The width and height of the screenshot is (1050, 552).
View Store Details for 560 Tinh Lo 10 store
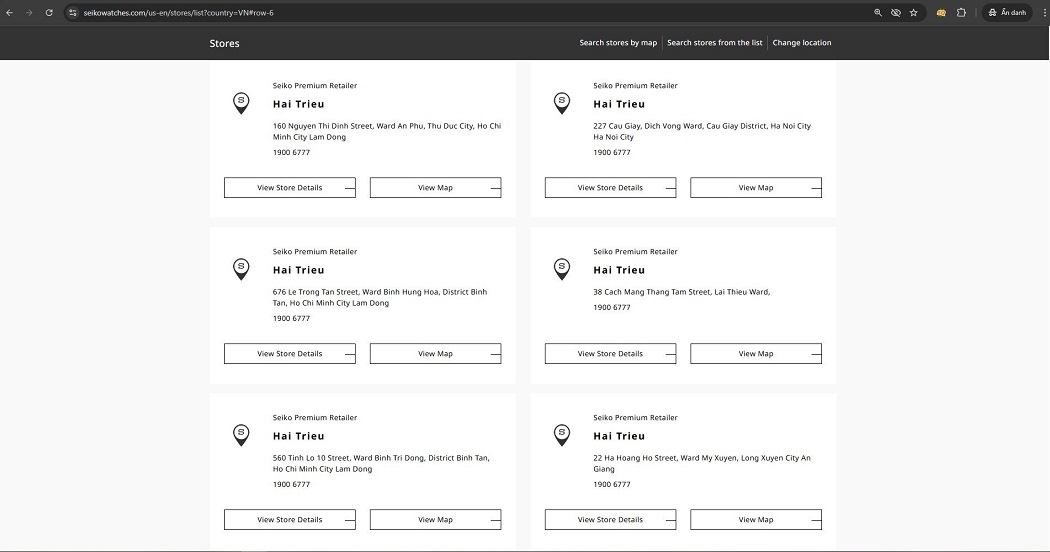pos(290,520)
